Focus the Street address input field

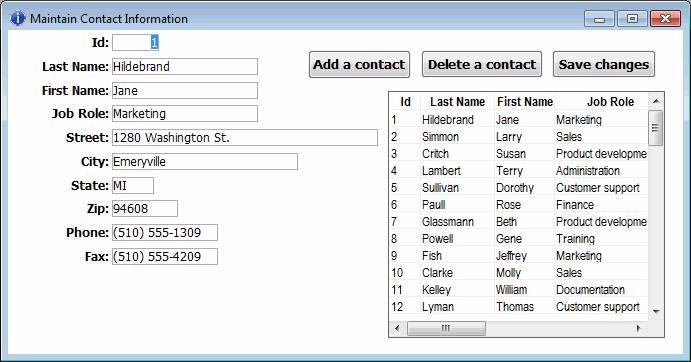point(245,138)
